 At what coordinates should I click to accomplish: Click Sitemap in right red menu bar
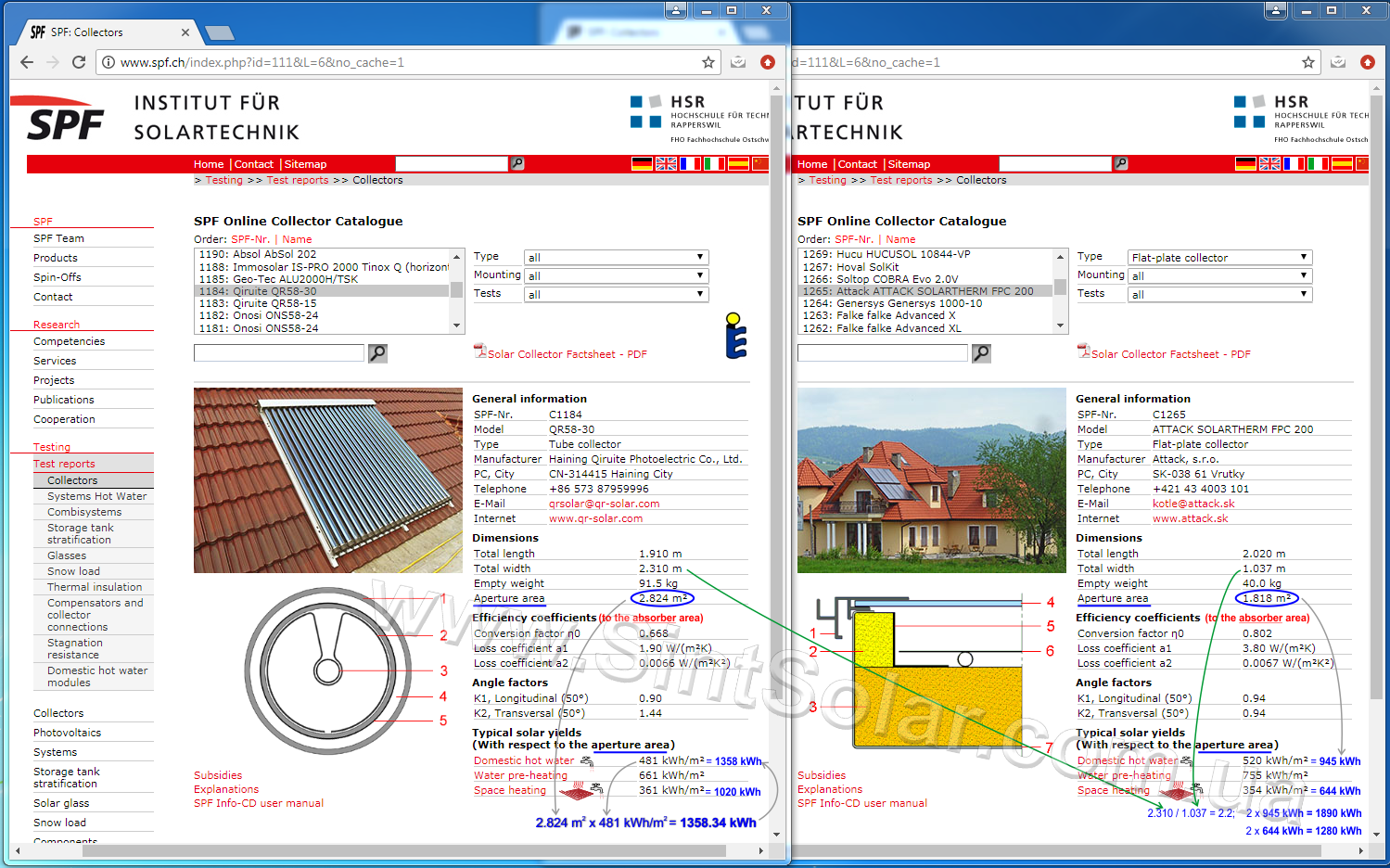(x=909, y=164)
